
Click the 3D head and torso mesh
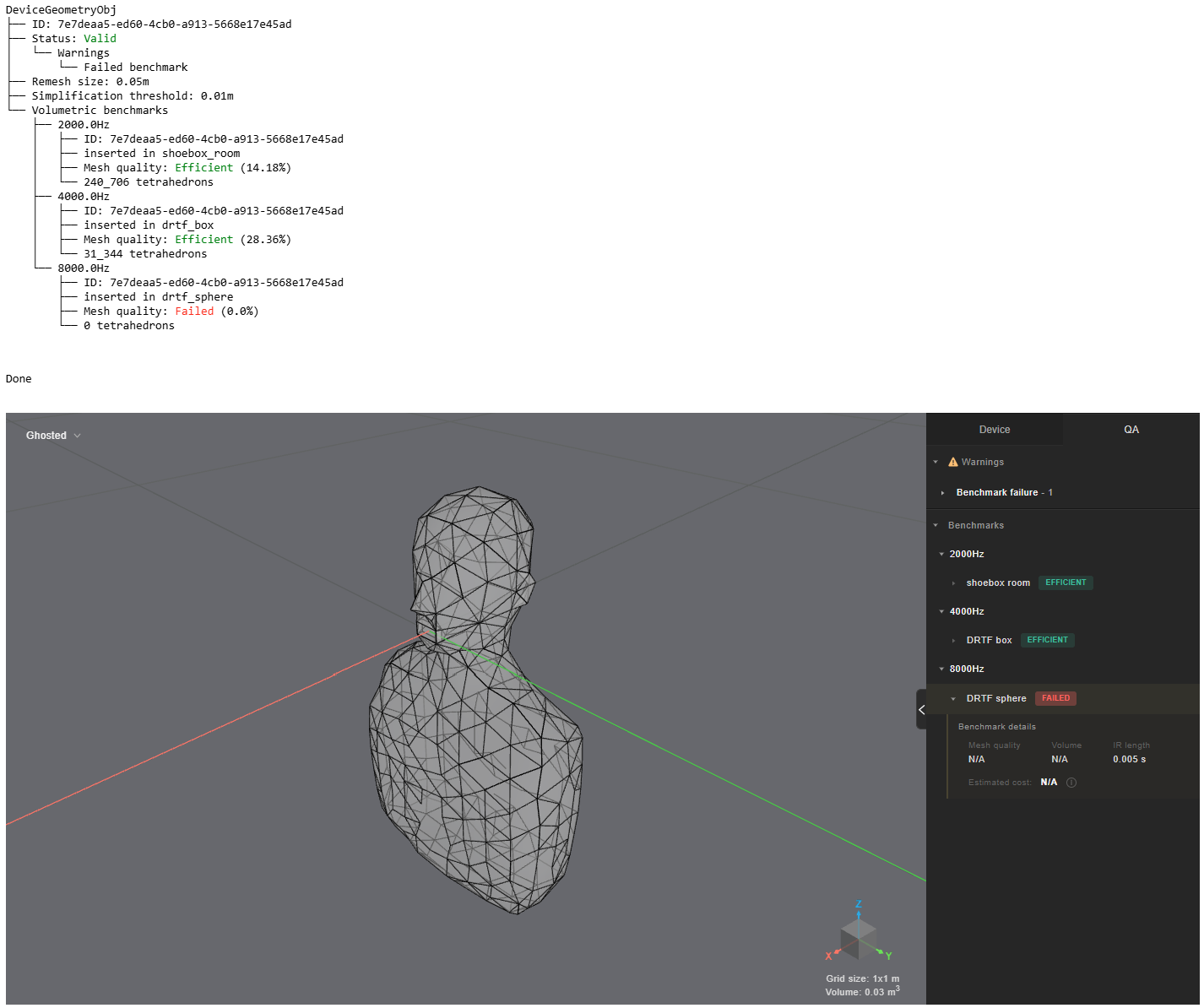tap(475, 700)
